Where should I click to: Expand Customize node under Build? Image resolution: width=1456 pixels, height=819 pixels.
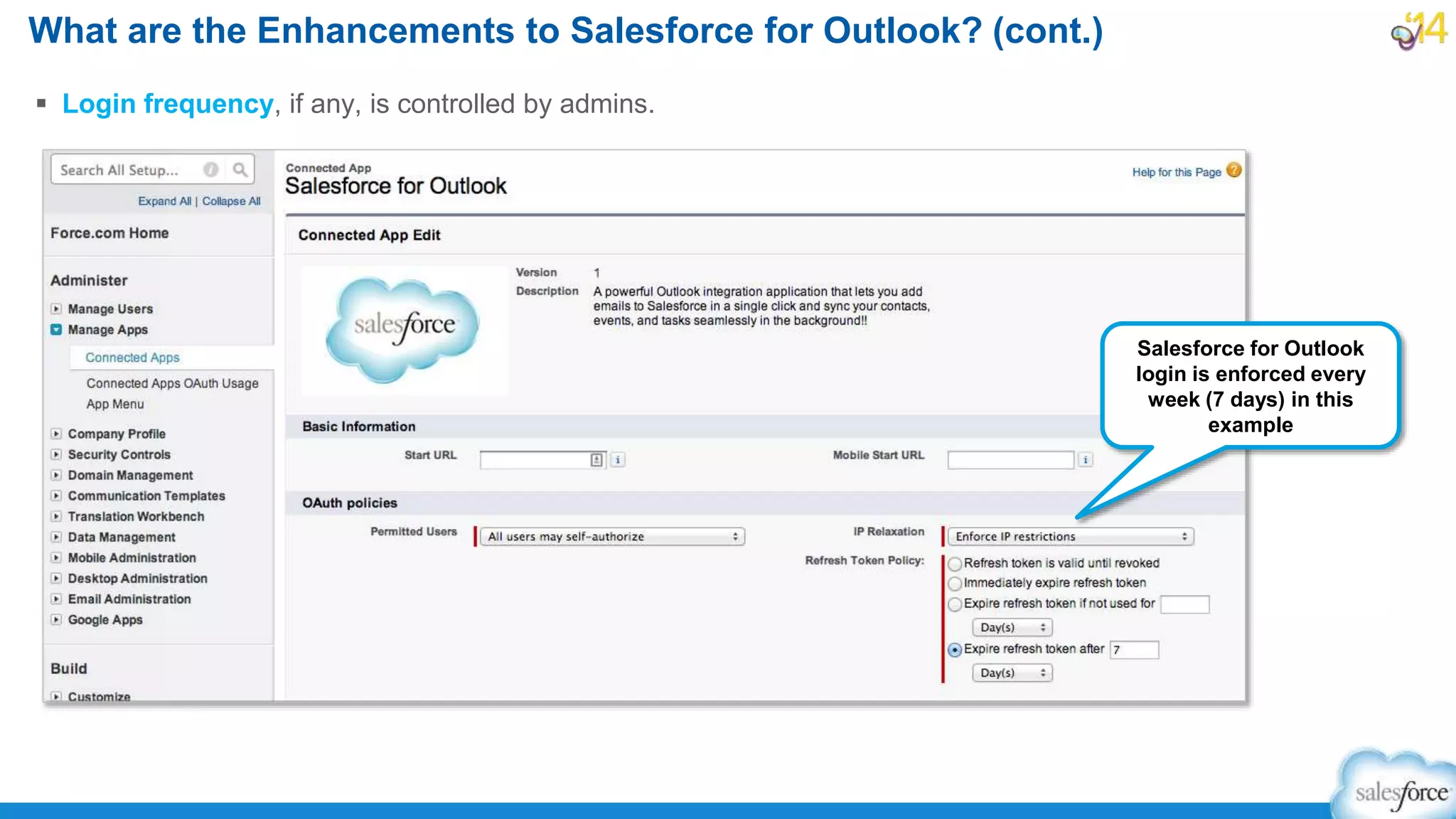tap(56, 697)
